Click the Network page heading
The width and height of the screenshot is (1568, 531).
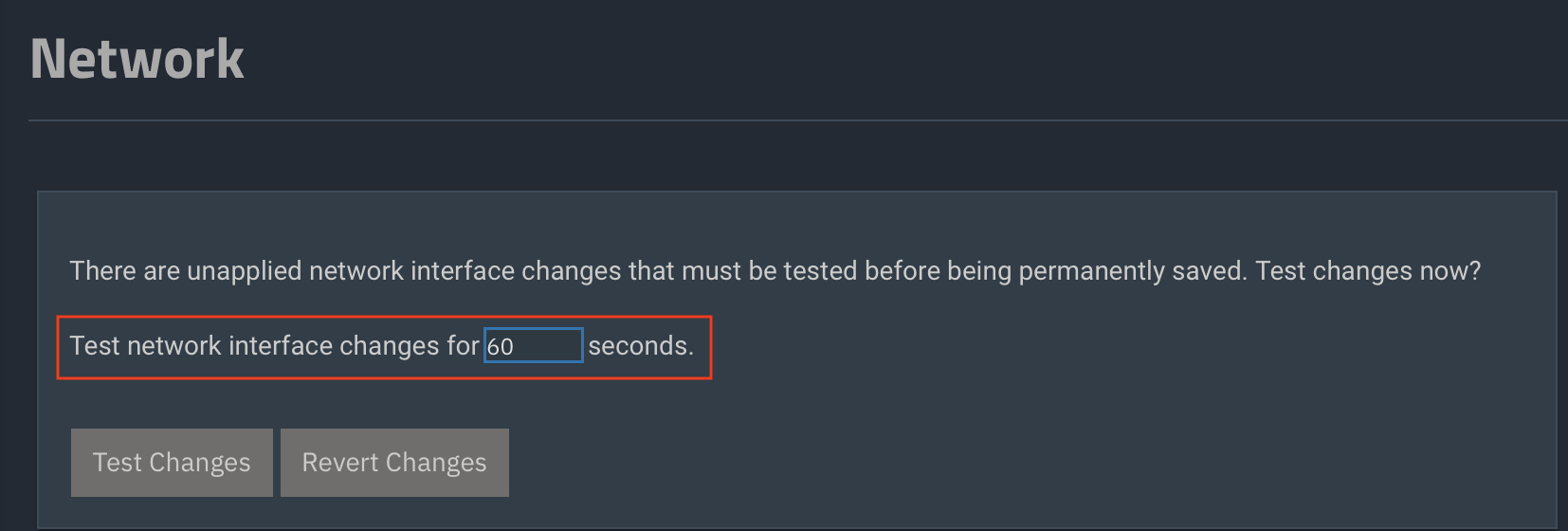(137, 59)
